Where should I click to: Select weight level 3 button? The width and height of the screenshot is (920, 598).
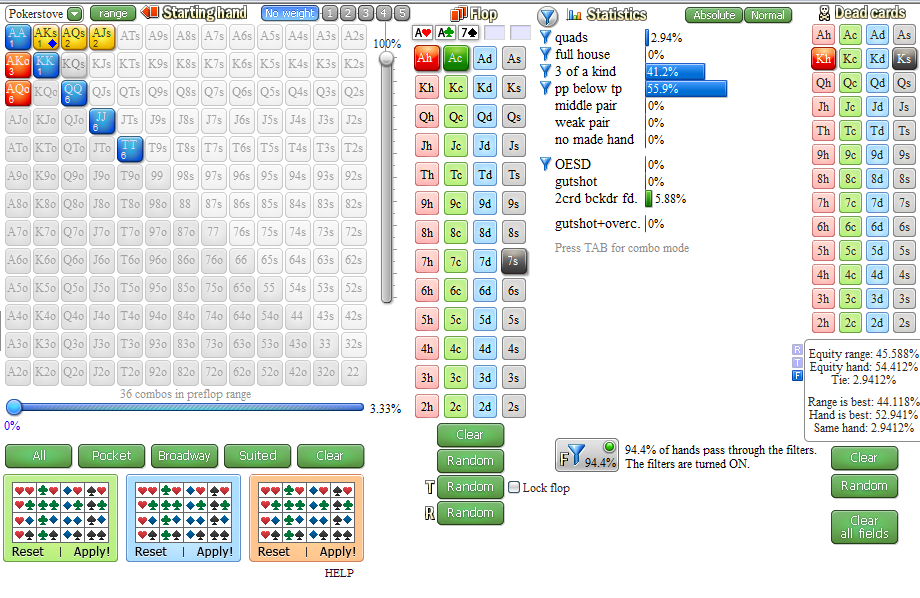point(366,13)
